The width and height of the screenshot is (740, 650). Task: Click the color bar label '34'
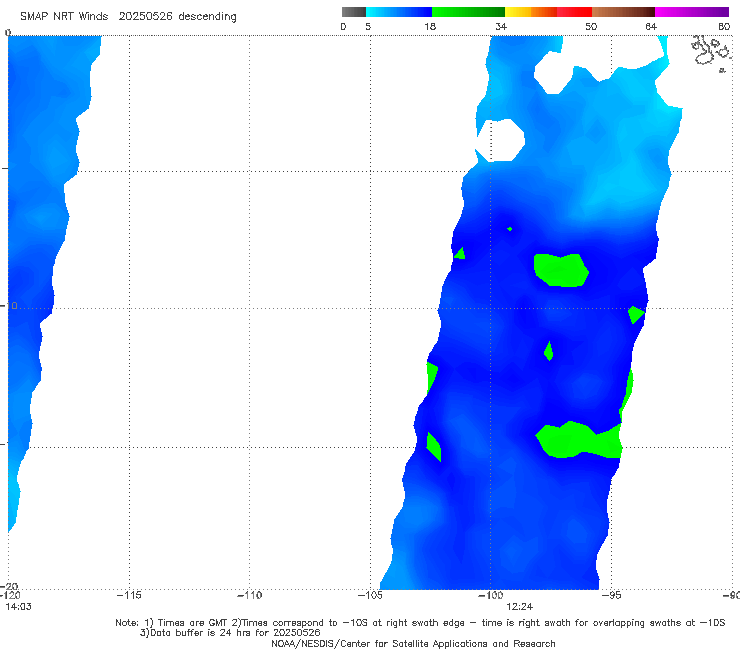pos(501,27)
